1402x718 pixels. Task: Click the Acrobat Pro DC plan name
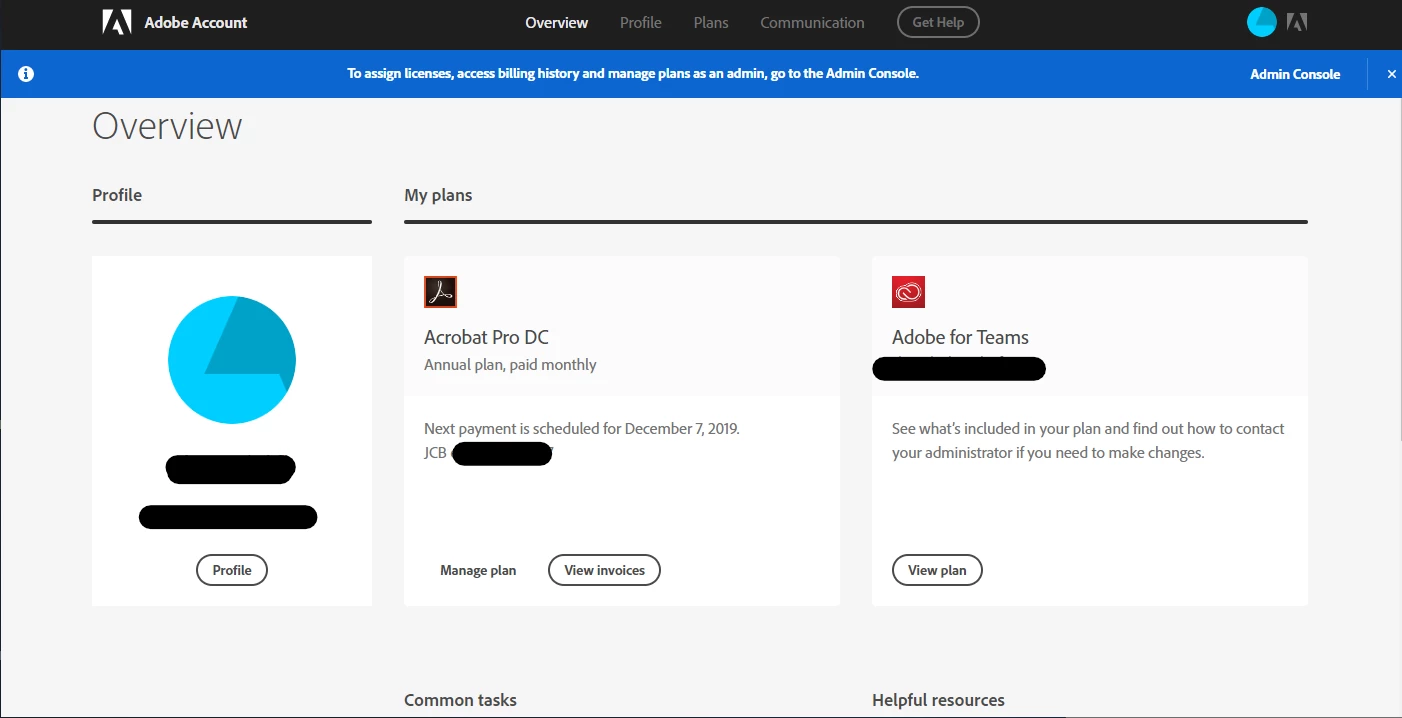click(x=486, y=337)
